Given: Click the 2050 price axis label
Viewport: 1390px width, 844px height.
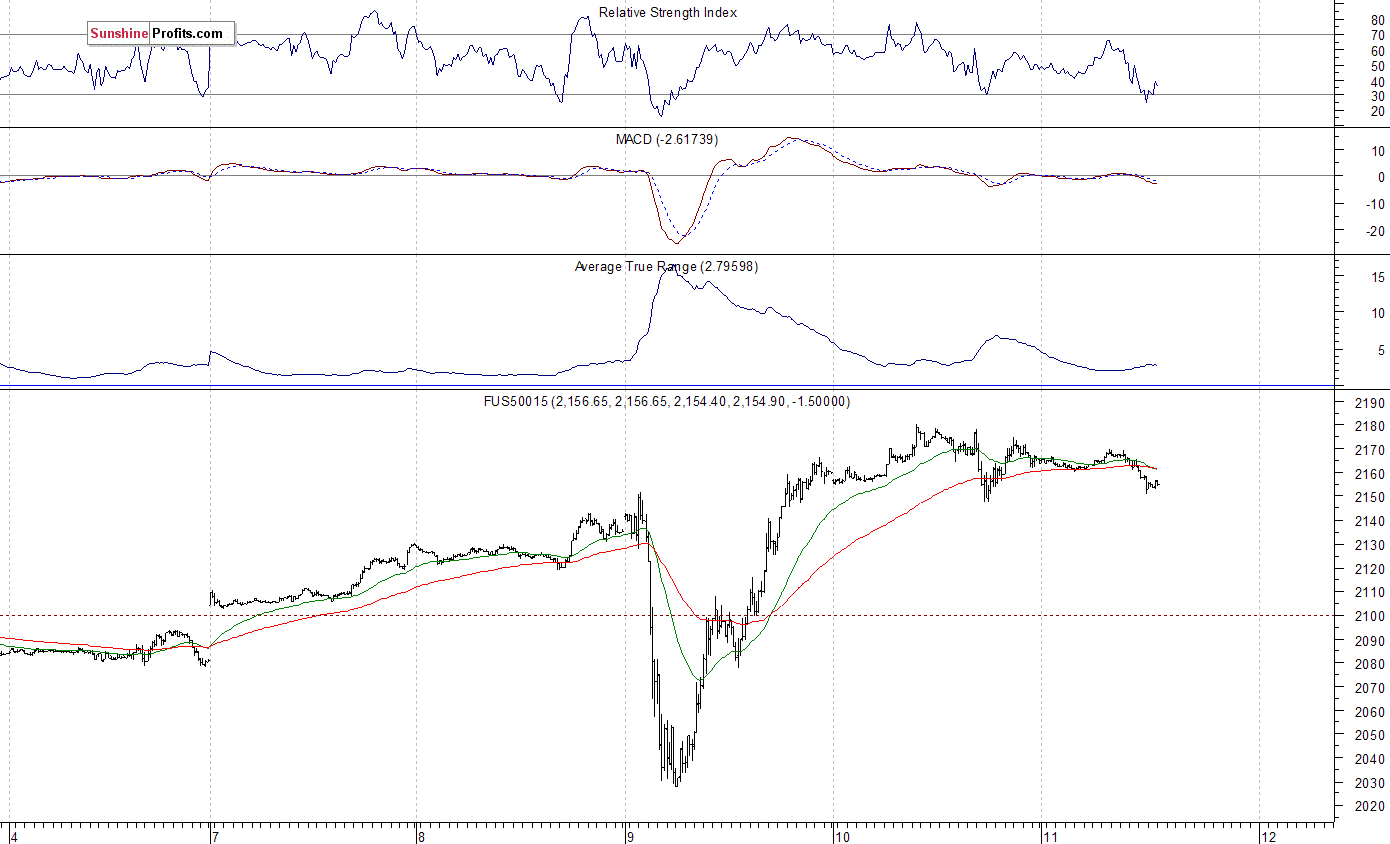Looking at the screenshot, I should [x=1371, y=736].
